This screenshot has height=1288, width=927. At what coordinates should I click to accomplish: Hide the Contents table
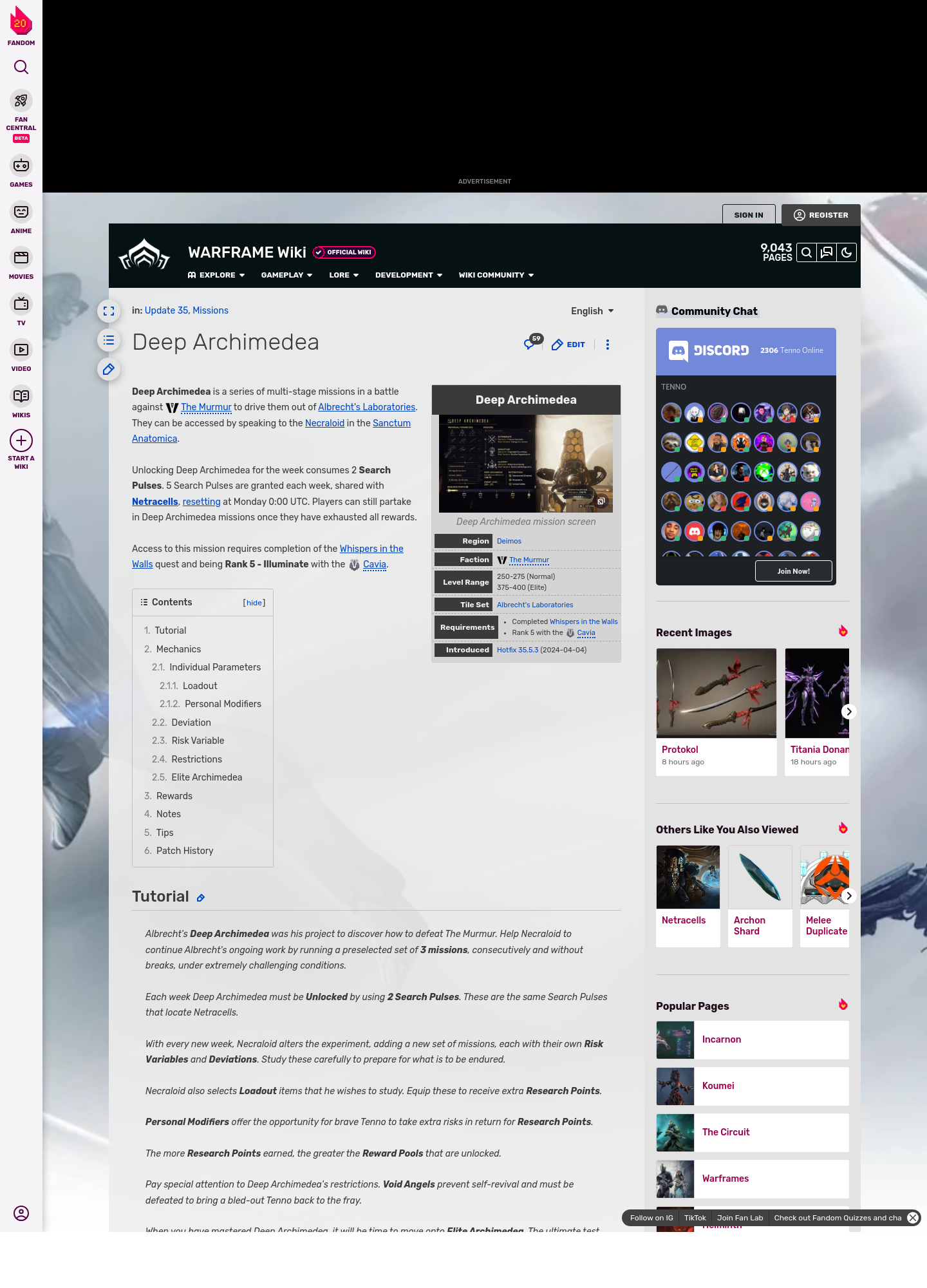tap(254, 603)
